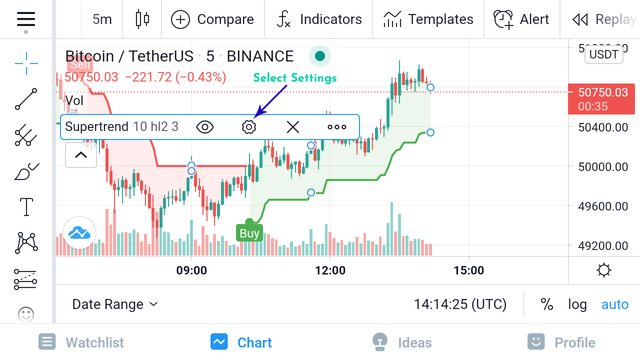This screenshot has width=640, height=360.
Task: Collapse the indicator legend with chevron
Action: point(81,155)
